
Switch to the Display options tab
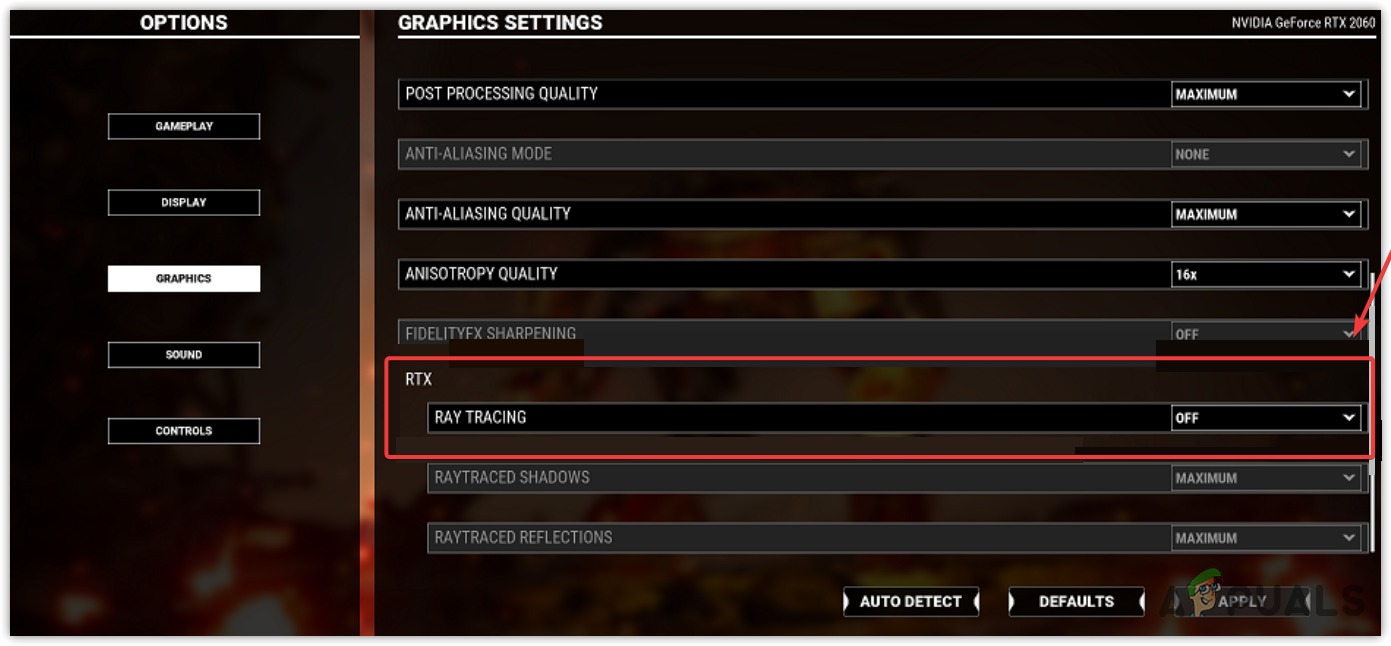[x=184, y=202]
